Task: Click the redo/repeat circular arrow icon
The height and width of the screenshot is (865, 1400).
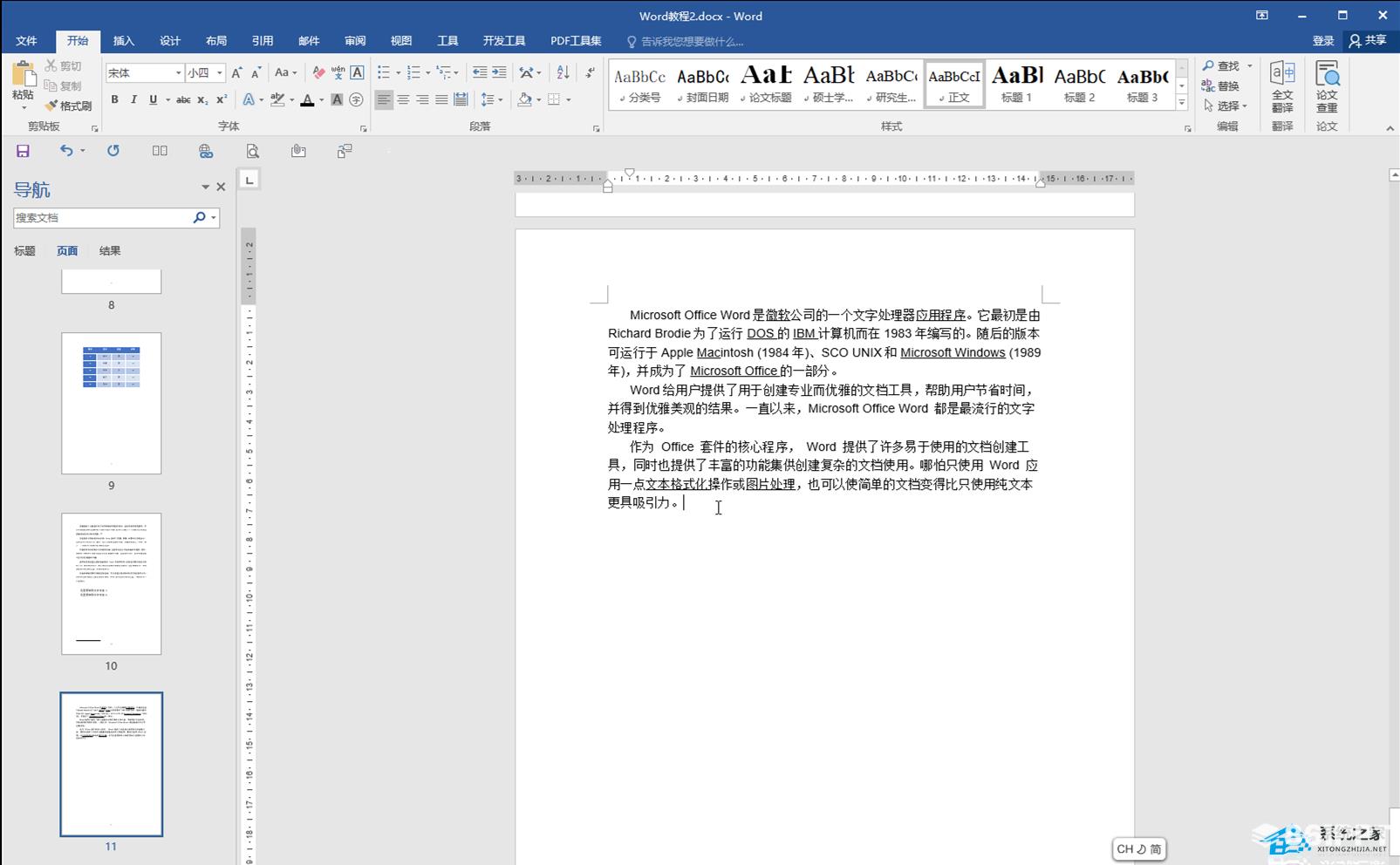Action: tap(113, 151)
